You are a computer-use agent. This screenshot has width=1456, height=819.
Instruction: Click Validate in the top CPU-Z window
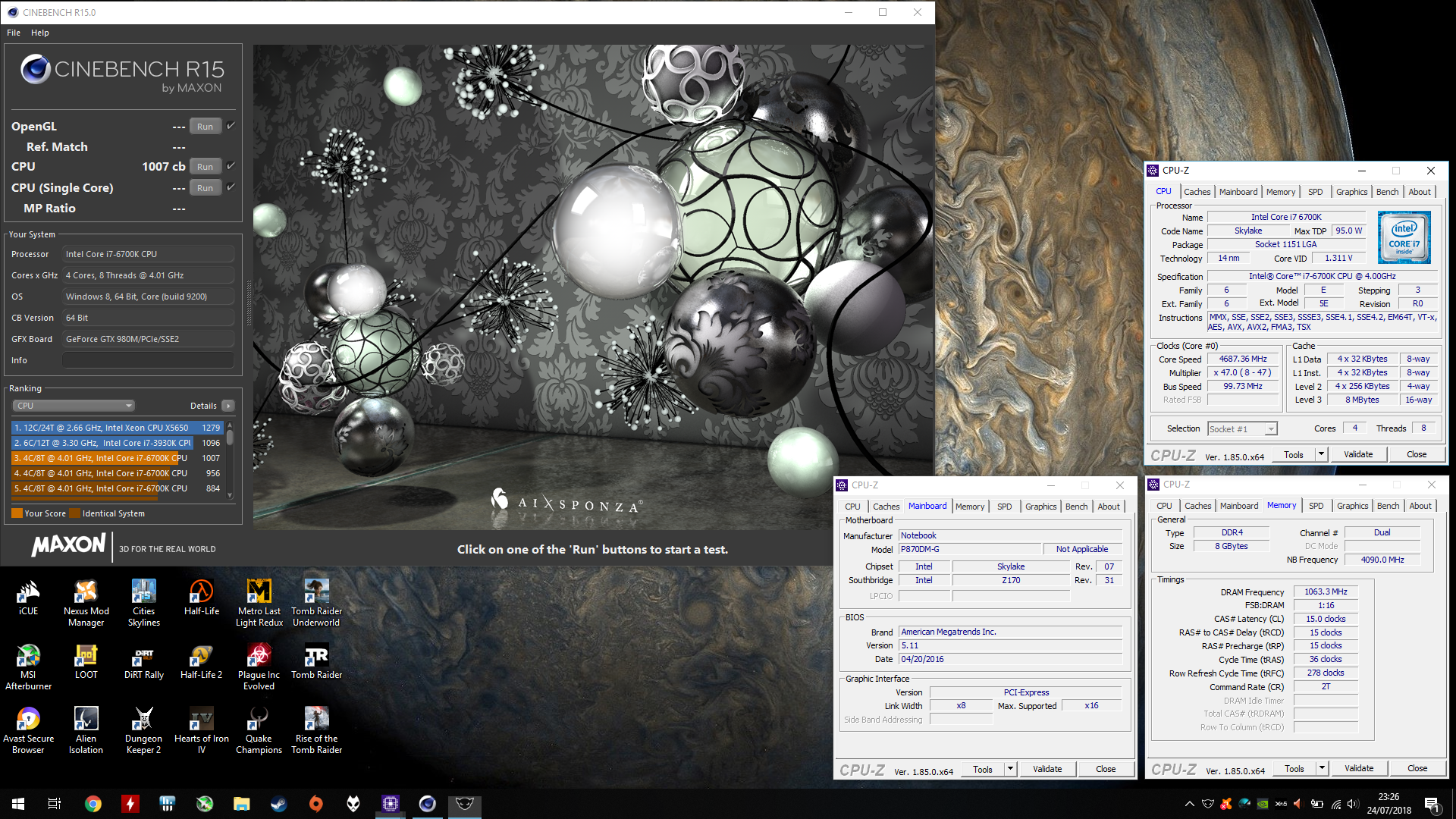point(1357,454)
